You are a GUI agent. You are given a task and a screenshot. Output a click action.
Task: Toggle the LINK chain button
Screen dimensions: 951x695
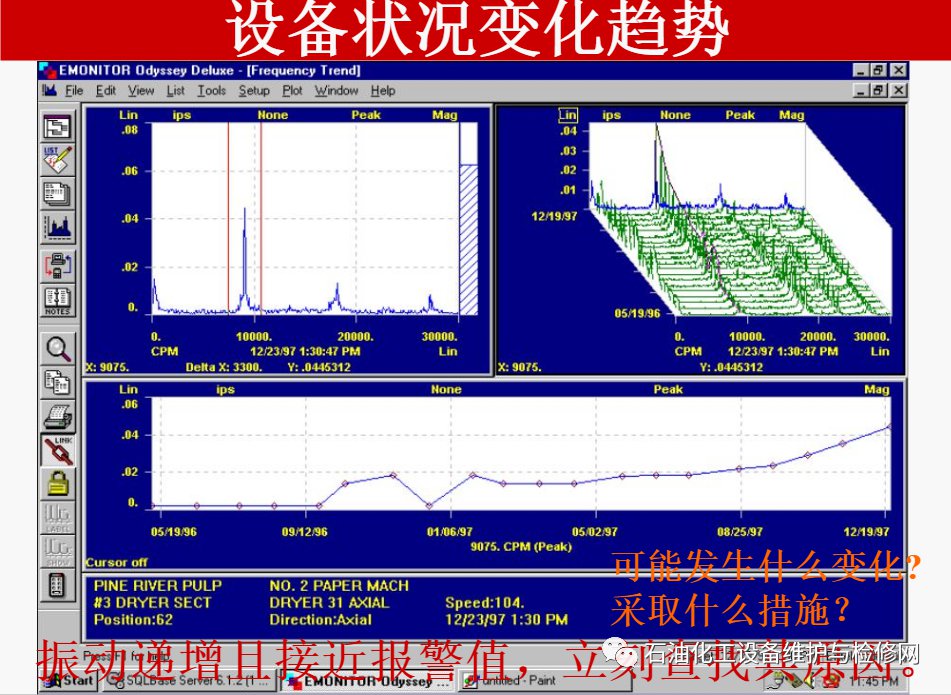(58, 450)
